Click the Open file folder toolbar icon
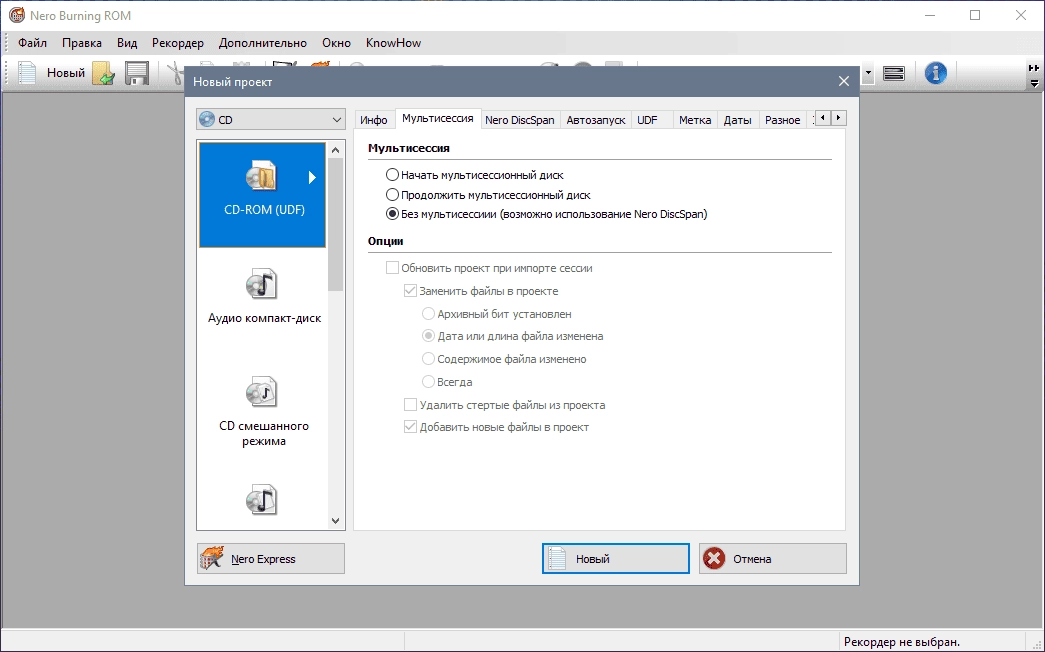Image resolution: width=1045 pixels, height=652 pixels. 103,73
